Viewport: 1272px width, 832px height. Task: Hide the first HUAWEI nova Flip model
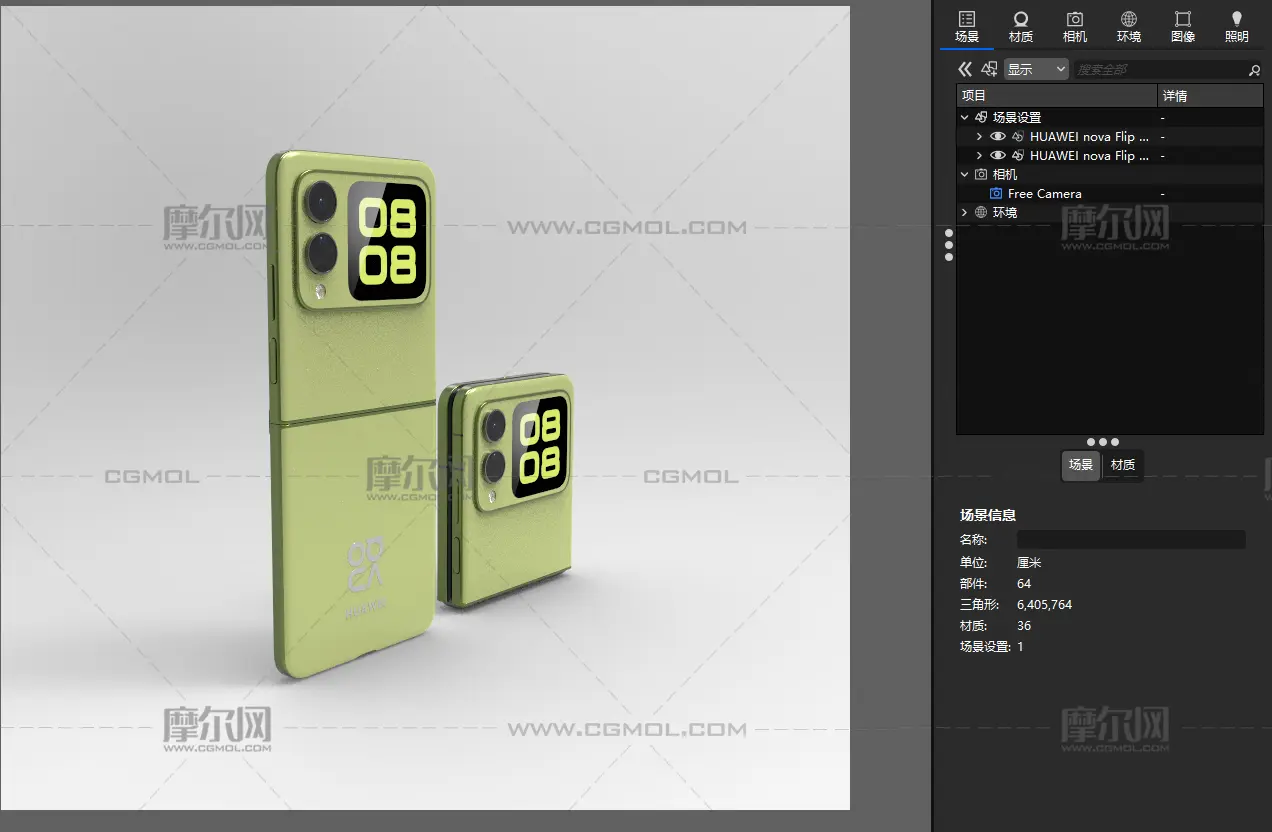[997, 137]
